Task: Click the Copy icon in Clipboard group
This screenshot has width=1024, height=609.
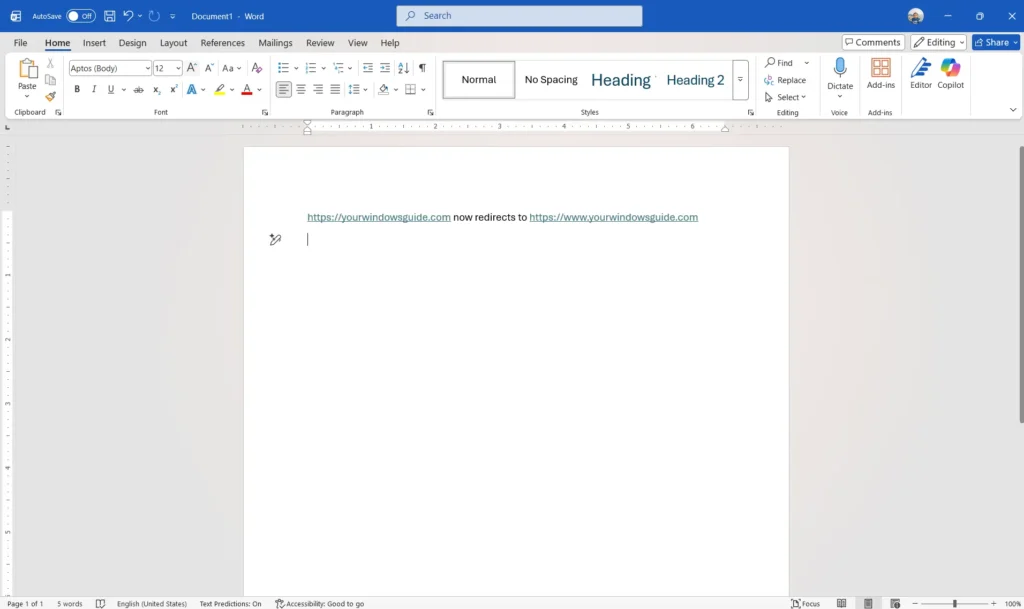Action: point(50,80)
